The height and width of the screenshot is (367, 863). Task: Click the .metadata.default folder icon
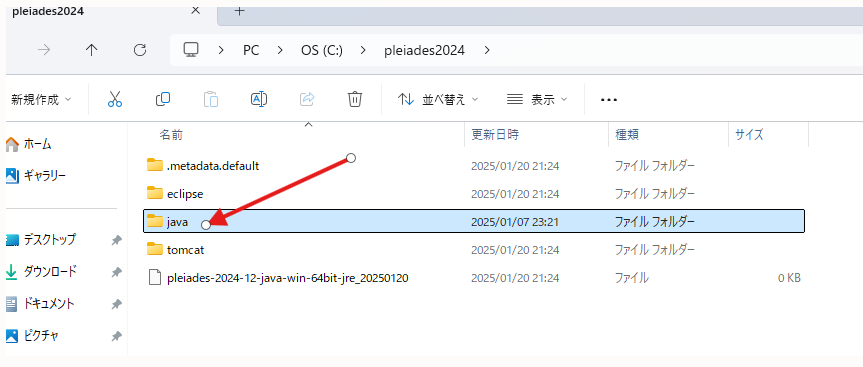(155, 165)
